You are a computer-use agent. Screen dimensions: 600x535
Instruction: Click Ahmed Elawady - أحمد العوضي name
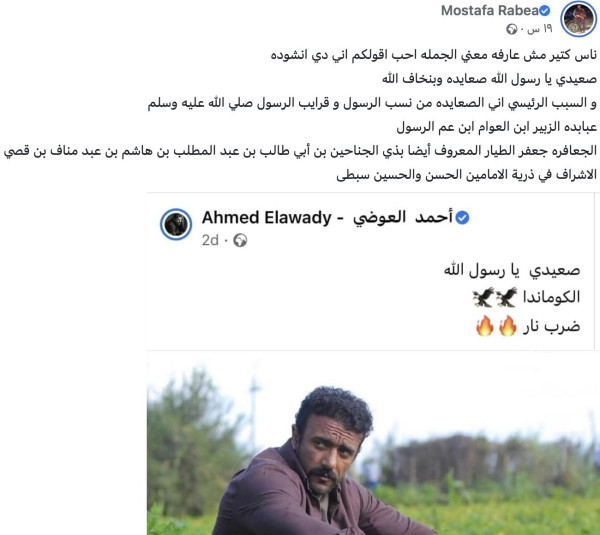327,218
